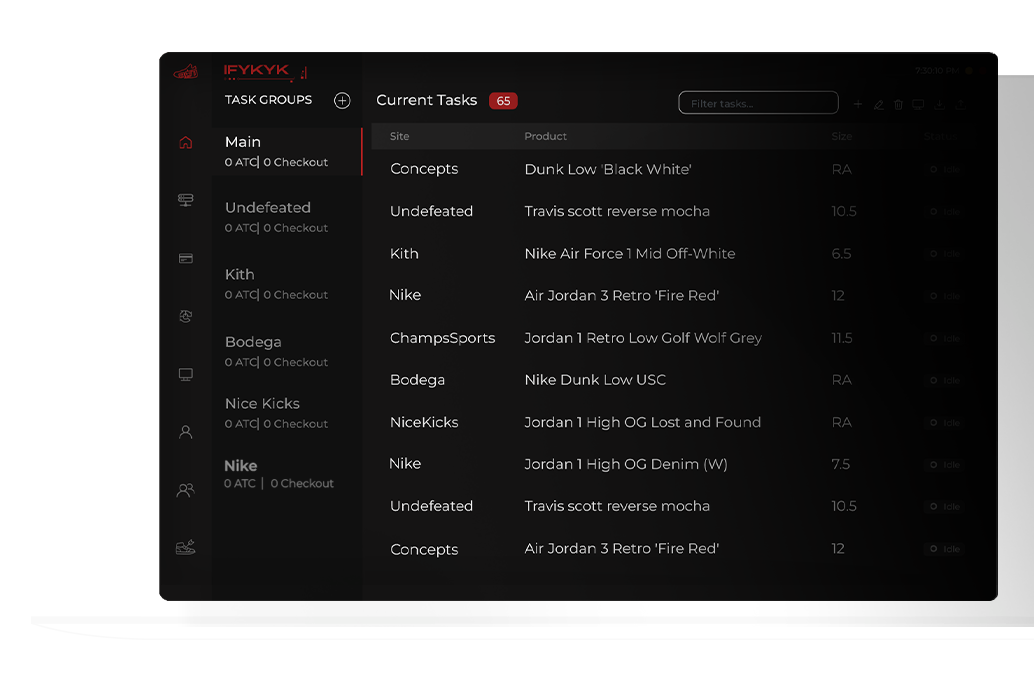Open the sneaker releases icon at sidebar bottom
This screenshot has width=1034, height=700.
(186, 547)
